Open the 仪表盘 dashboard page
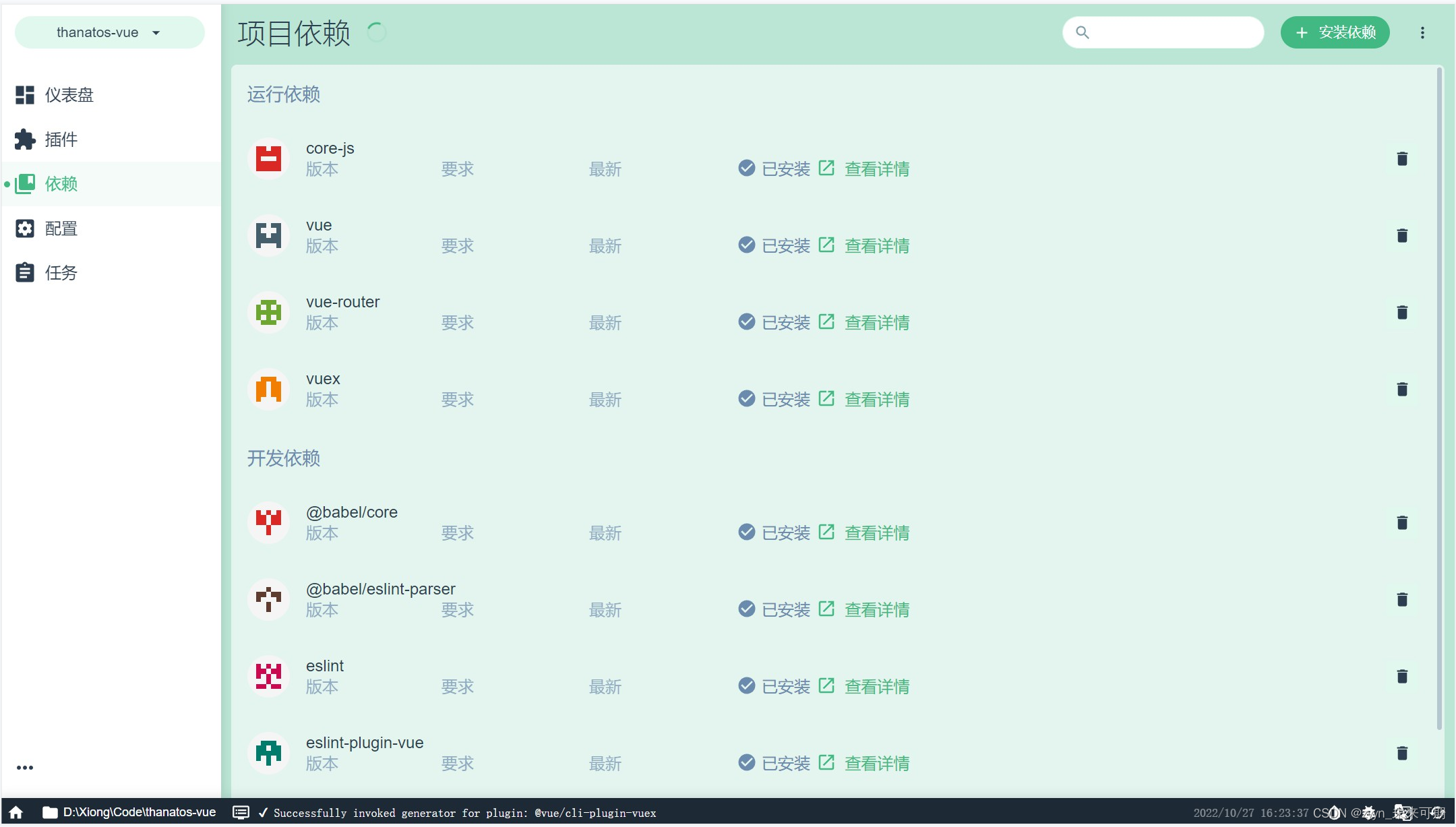The height and width of the screenshot is (827, 1456). [x=111, y=95]
